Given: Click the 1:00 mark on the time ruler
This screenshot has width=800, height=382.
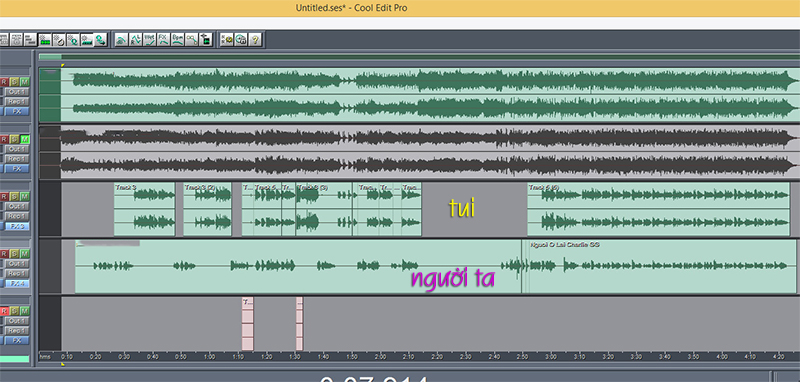Looking at the screenshot, I should click(209, 357).
